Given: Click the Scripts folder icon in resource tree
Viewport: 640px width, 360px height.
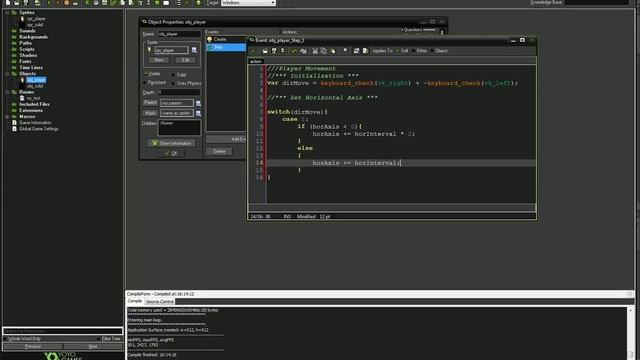Looking at the screenshot, I should tap(14, 49).
